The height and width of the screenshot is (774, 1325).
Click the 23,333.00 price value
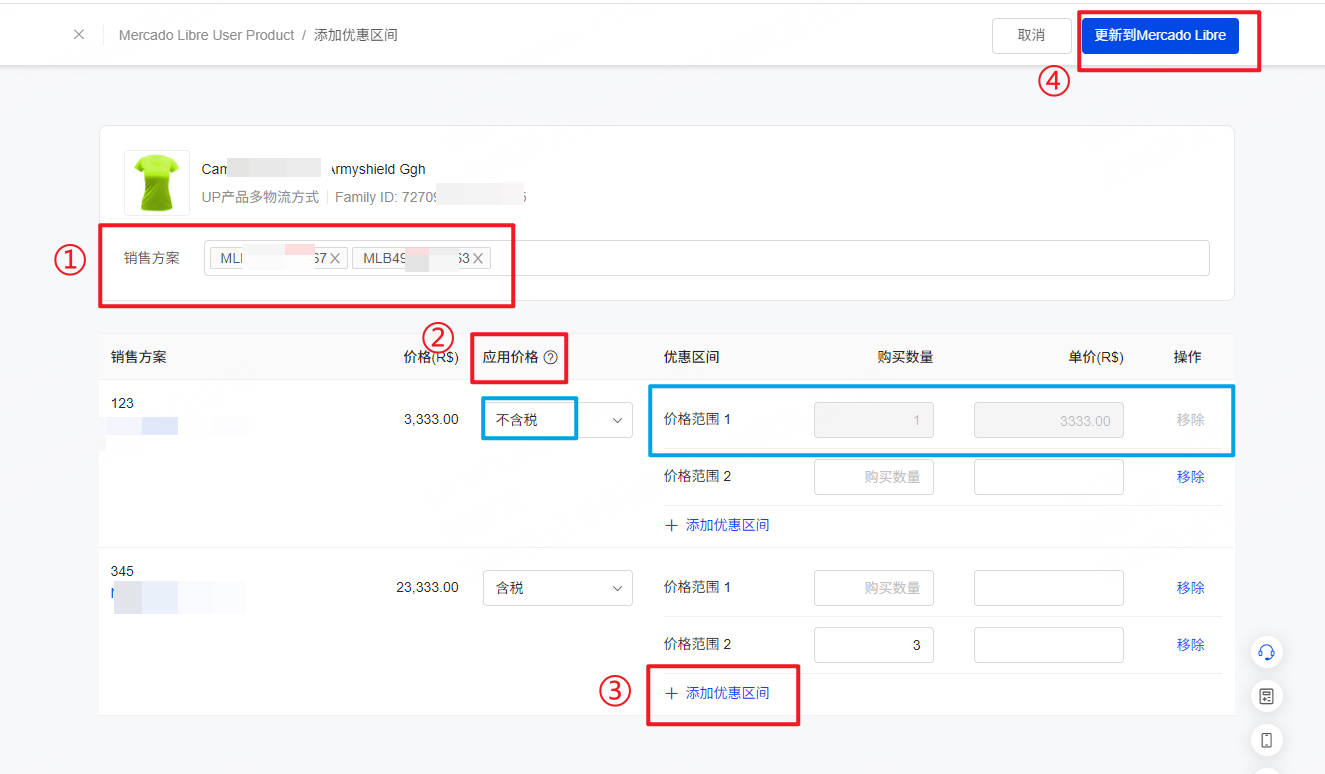[427, 588]
